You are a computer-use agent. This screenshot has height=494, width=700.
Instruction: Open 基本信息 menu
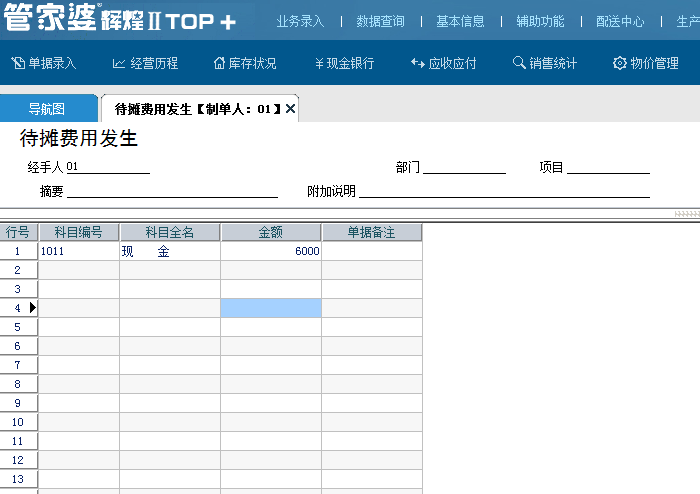pos(461,21)
